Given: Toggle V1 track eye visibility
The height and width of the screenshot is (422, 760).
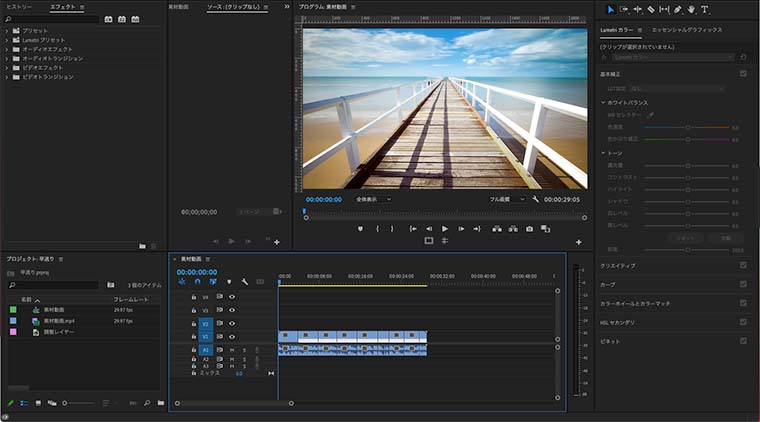Looking at the screenshot, I should [232, 337].
